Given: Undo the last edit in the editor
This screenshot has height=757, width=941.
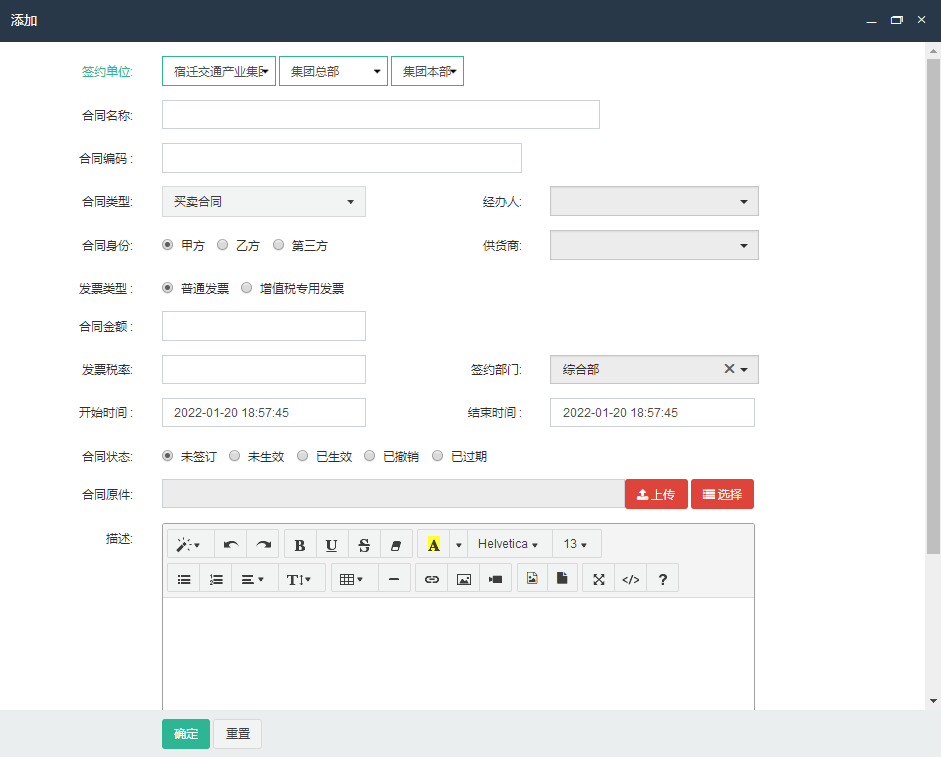Looking at the screenshot, I should tap(231, 545).
